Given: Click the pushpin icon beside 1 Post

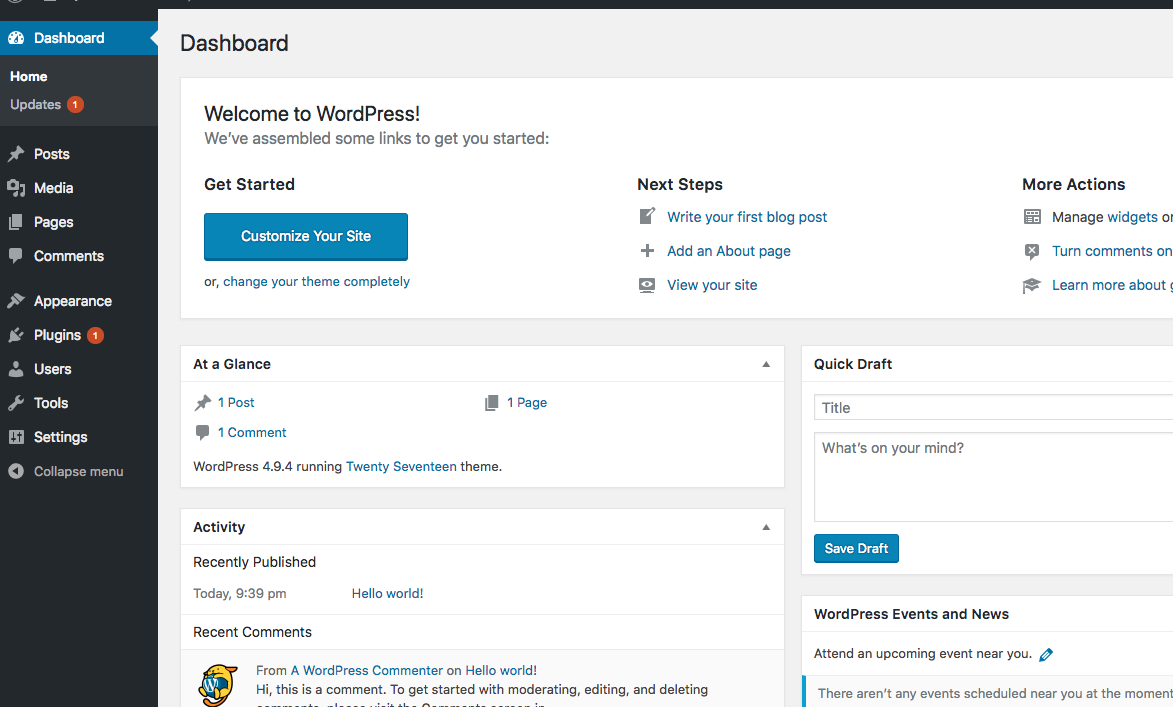Looking at the screenshot, I should coord(203,403).
